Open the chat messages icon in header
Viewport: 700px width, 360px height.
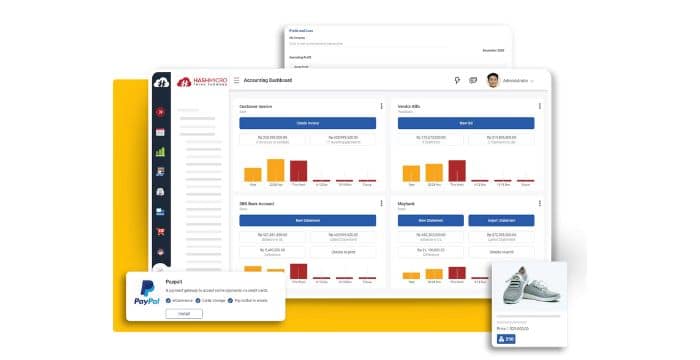(473, 80)
